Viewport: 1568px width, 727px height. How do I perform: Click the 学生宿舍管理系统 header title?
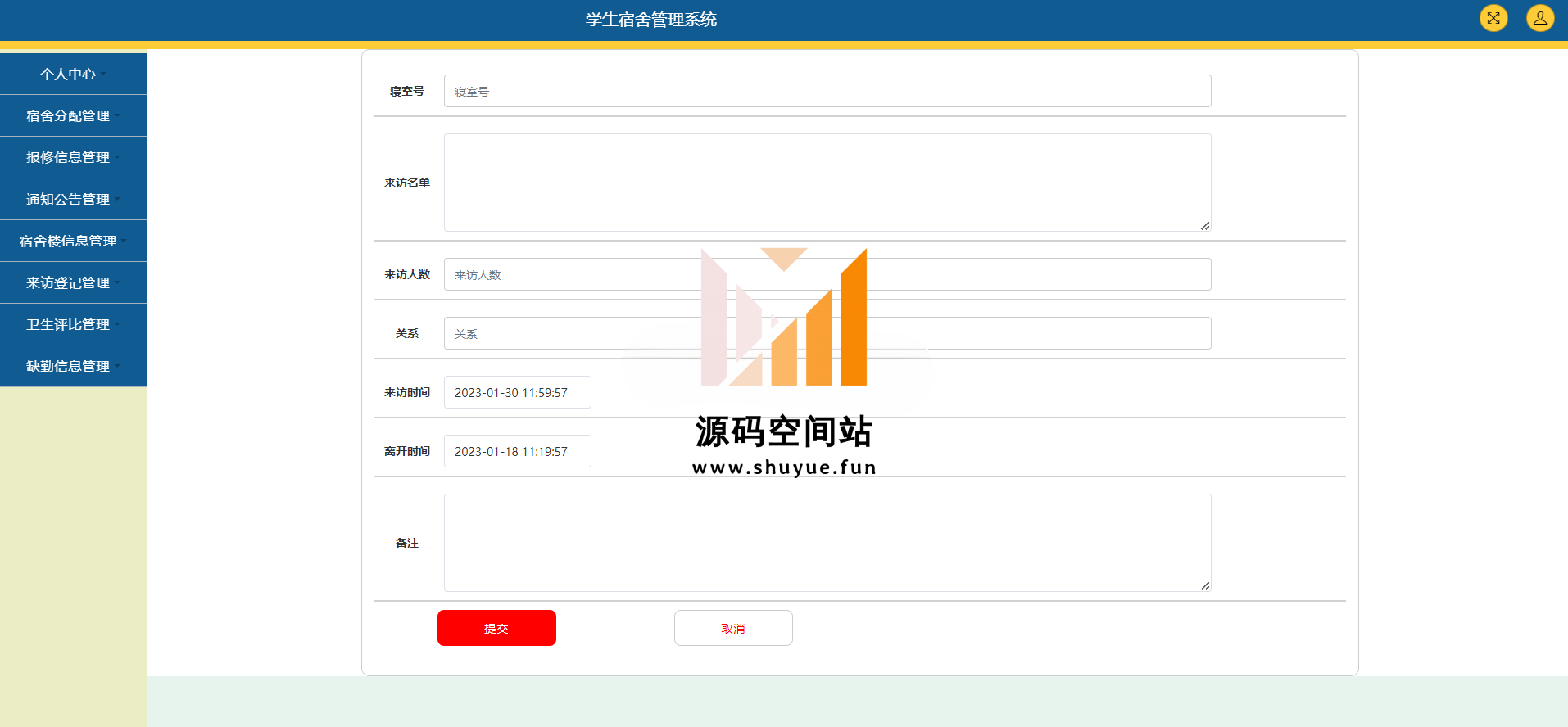(651, 20)
